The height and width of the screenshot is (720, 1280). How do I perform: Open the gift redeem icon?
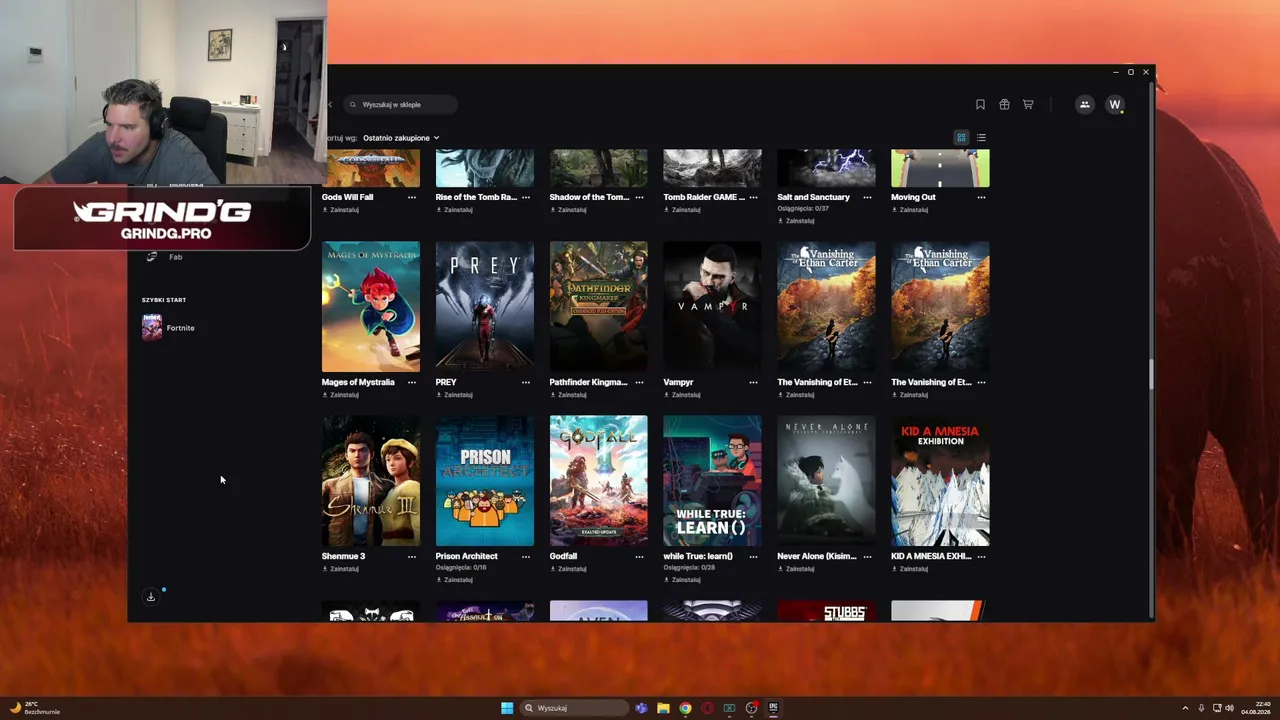[x=1004, y=104]
